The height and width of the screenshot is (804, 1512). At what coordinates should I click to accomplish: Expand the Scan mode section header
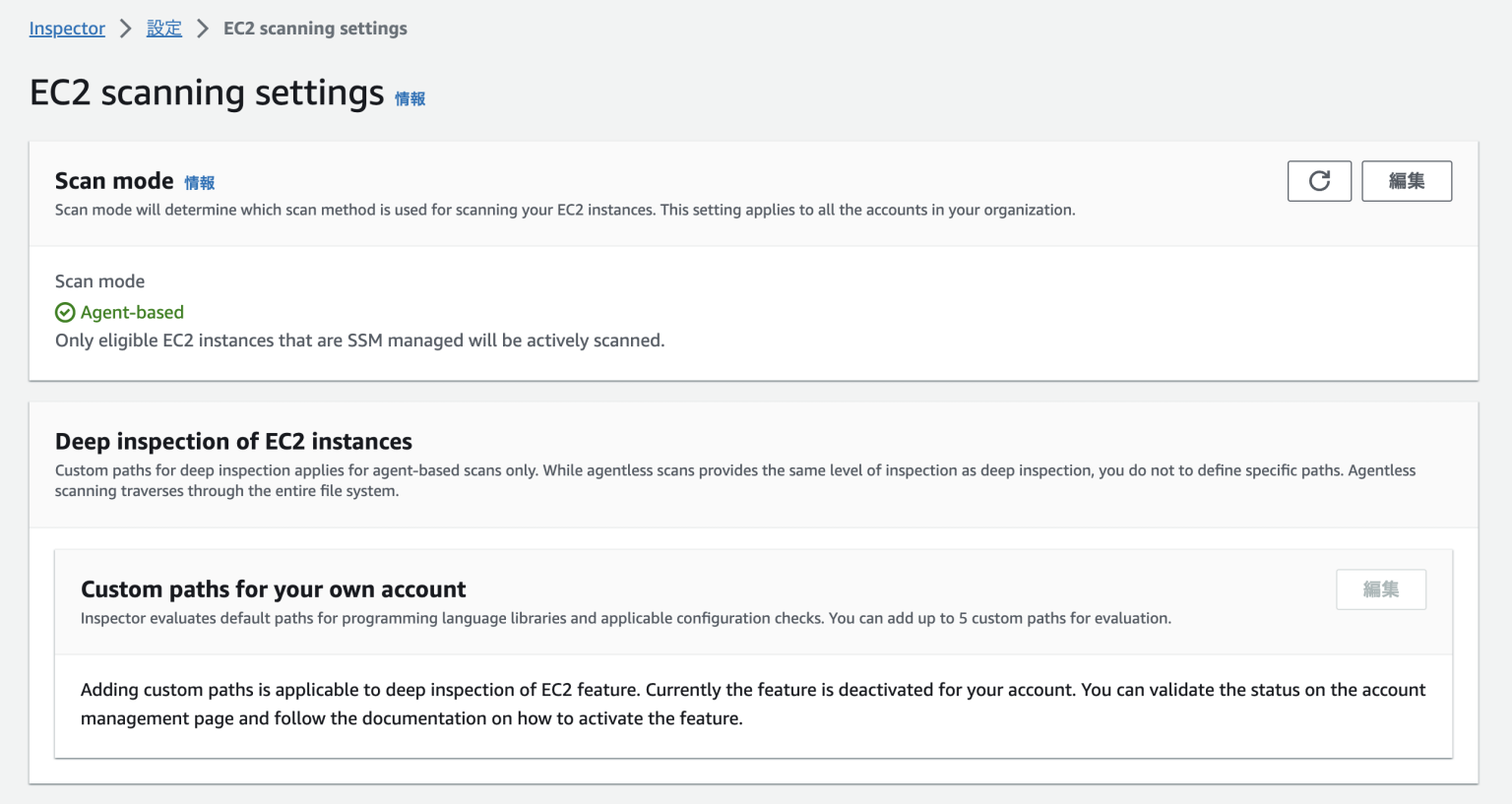114,180
